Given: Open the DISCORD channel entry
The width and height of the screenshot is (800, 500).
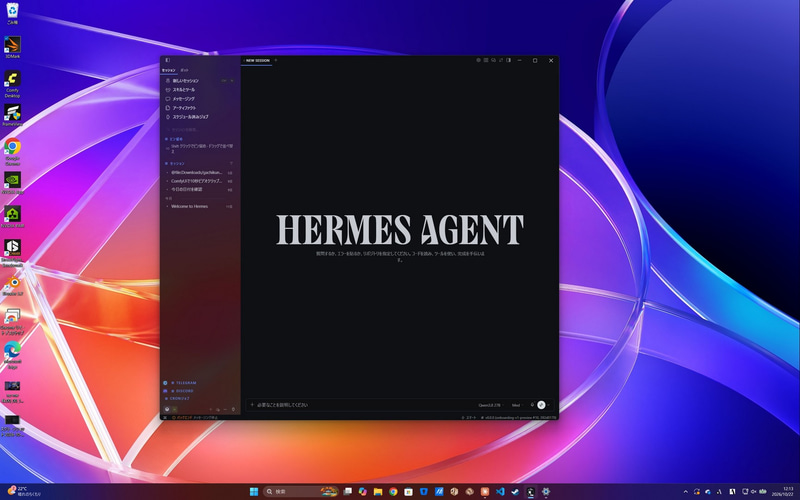Looking at the screenshot, I should 183,391.
